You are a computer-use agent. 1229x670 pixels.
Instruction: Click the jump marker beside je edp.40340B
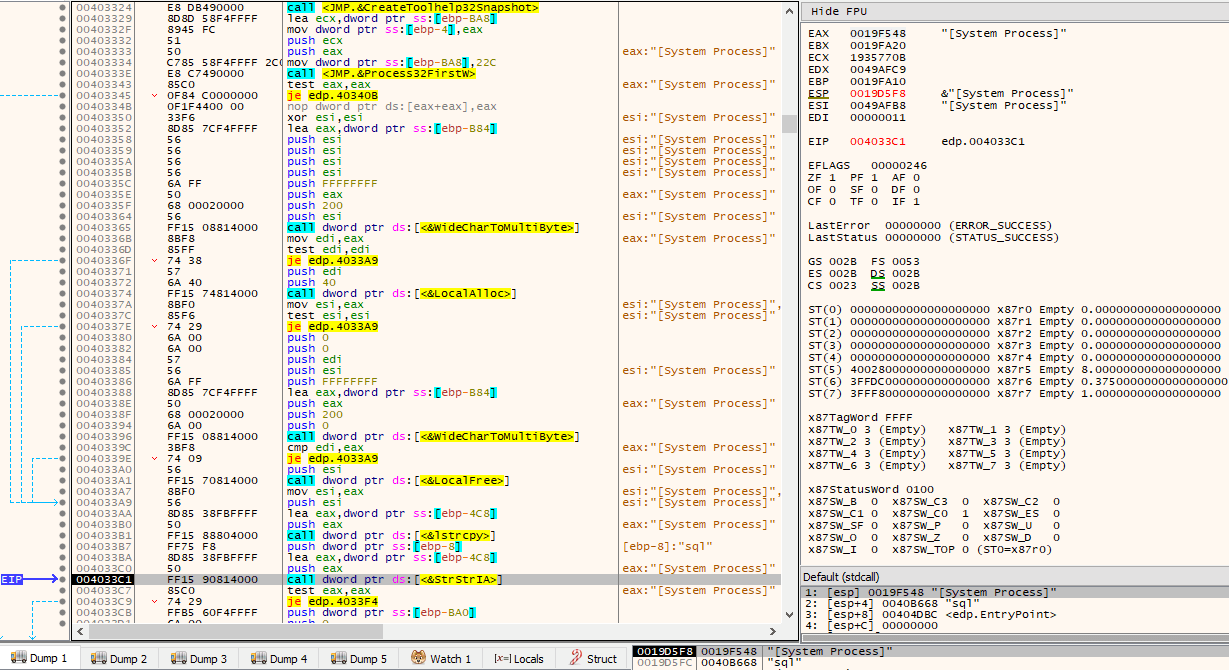click(x=154, y=96)
